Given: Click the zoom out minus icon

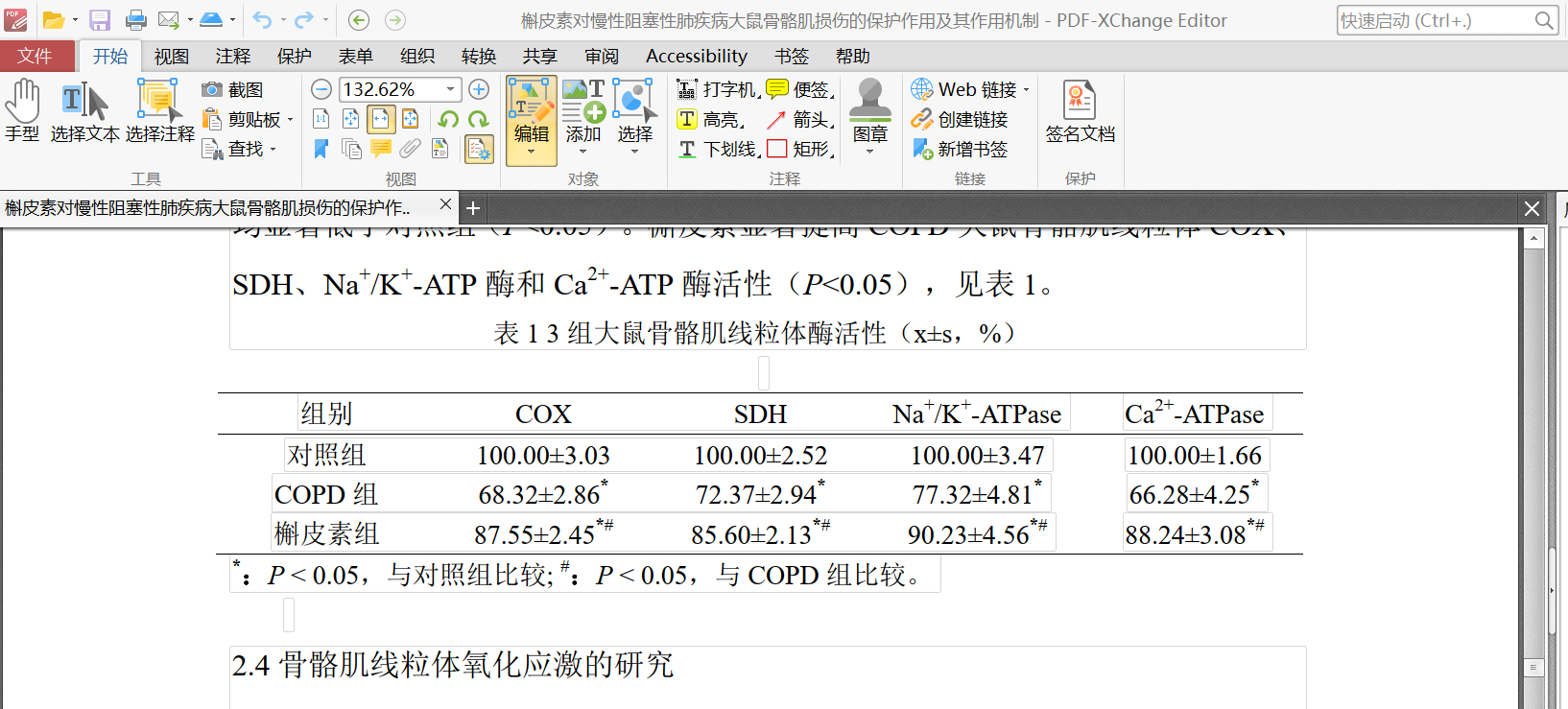Looking at the screenshot, I should point(322,89).
